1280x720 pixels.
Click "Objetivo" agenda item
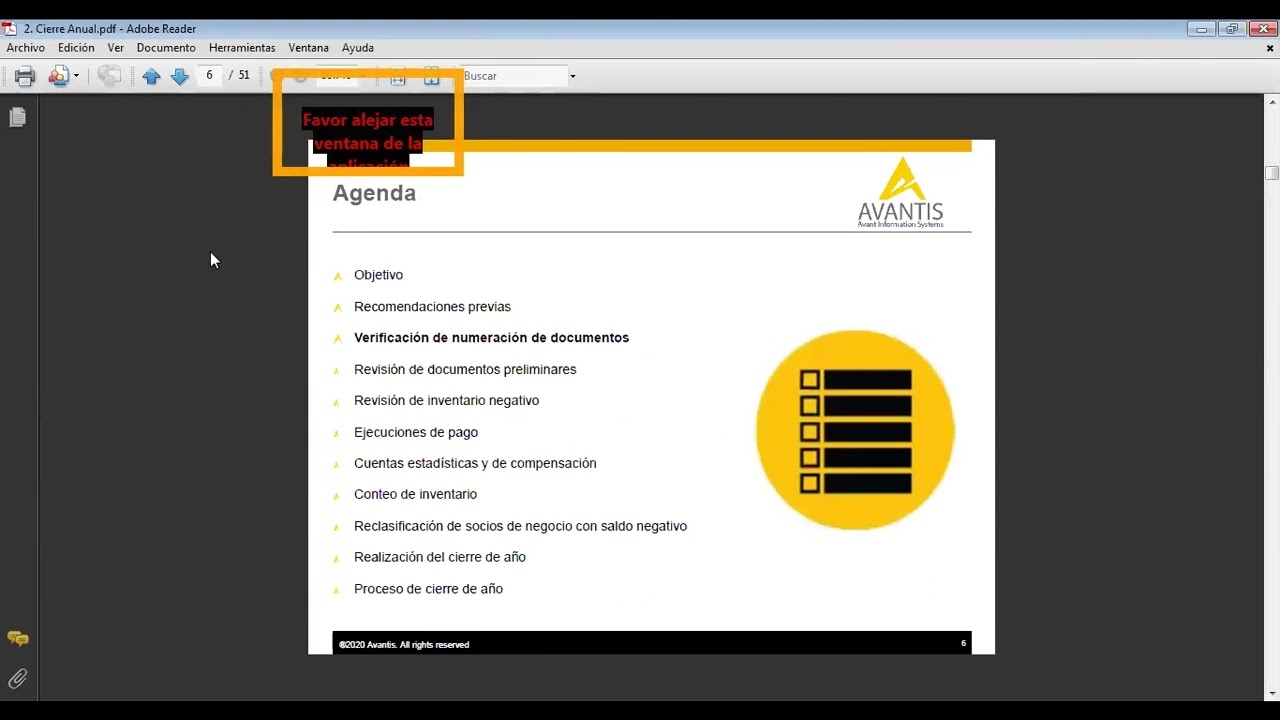tap(378, 275)
